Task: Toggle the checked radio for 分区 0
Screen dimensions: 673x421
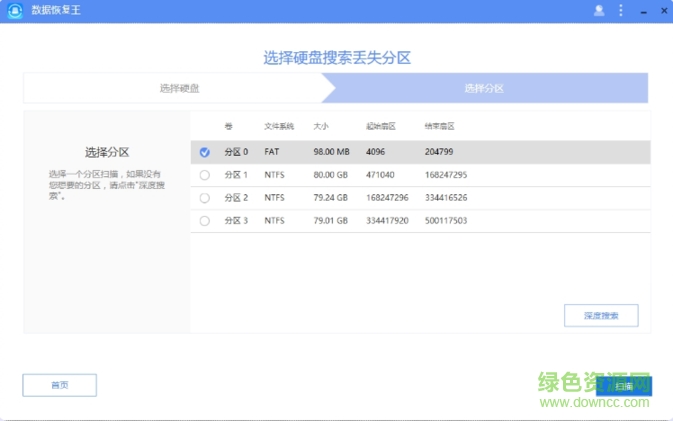Action: tap(205, 152)
